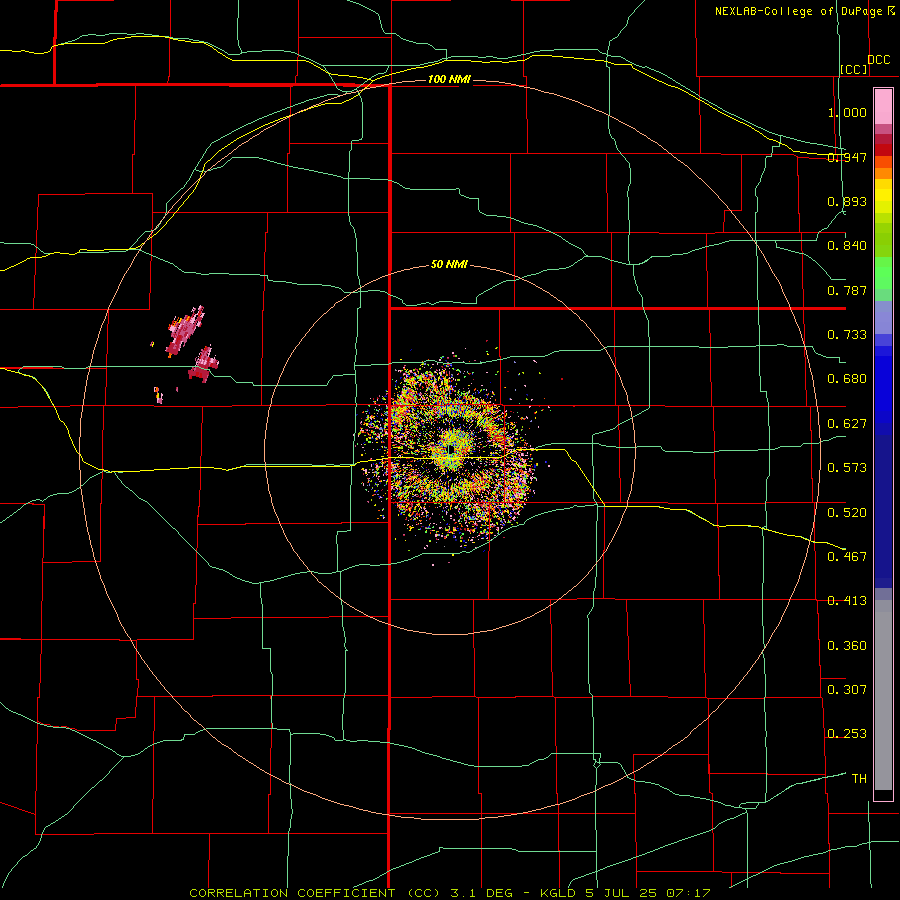Click the 0.253 scale value
Image resolution: width=900 pixels, height=900 pixels.
coord(847,734)
